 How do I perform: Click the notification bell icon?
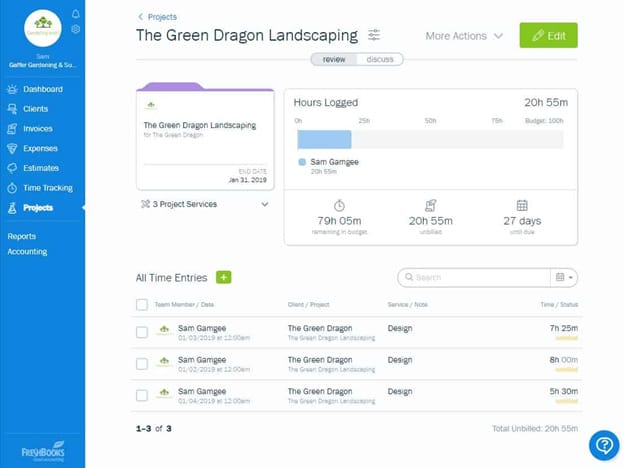pyautogui.click(x=76, y=14)
